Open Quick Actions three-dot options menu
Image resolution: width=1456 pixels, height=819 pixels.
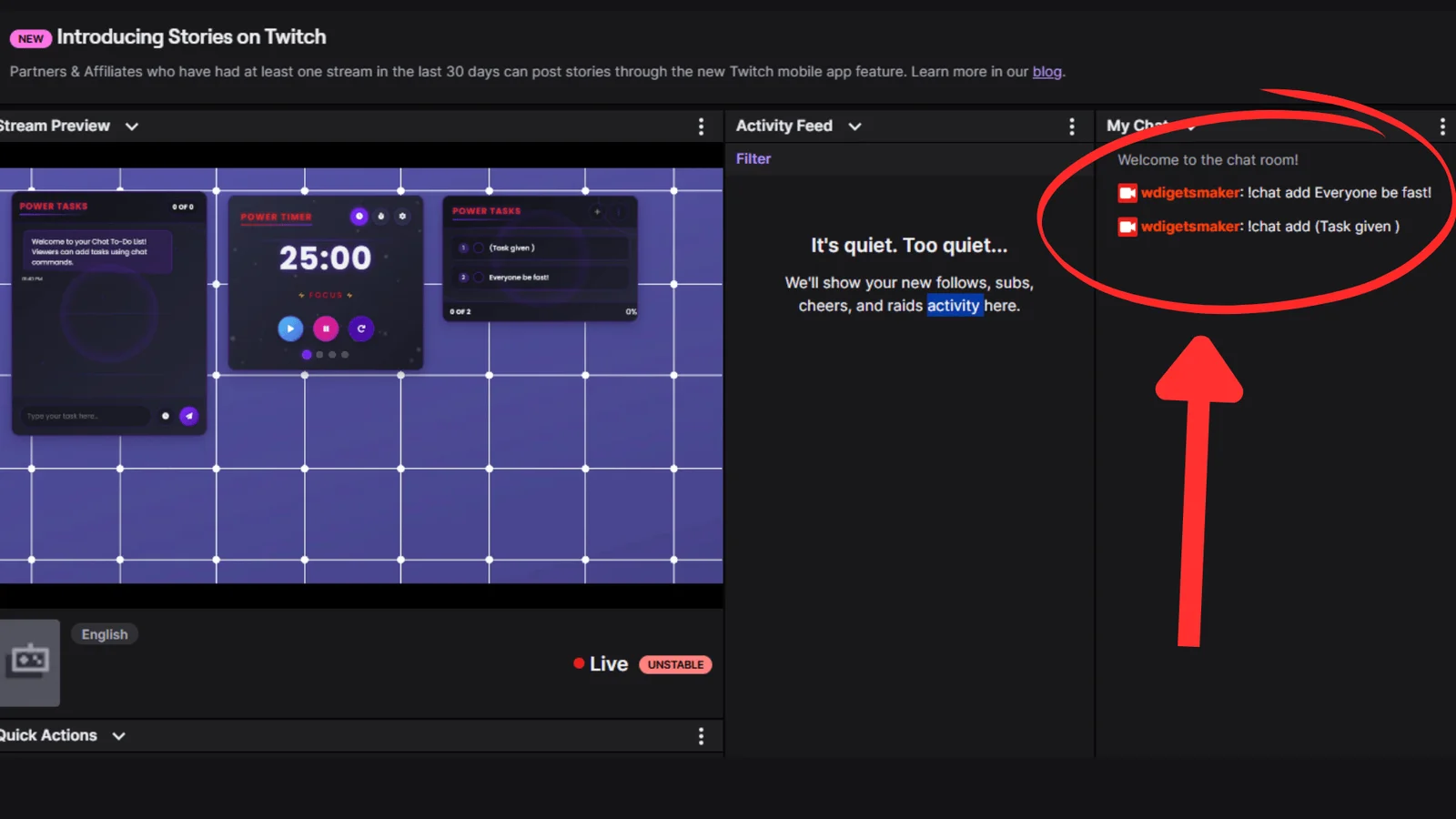[701, 736]
